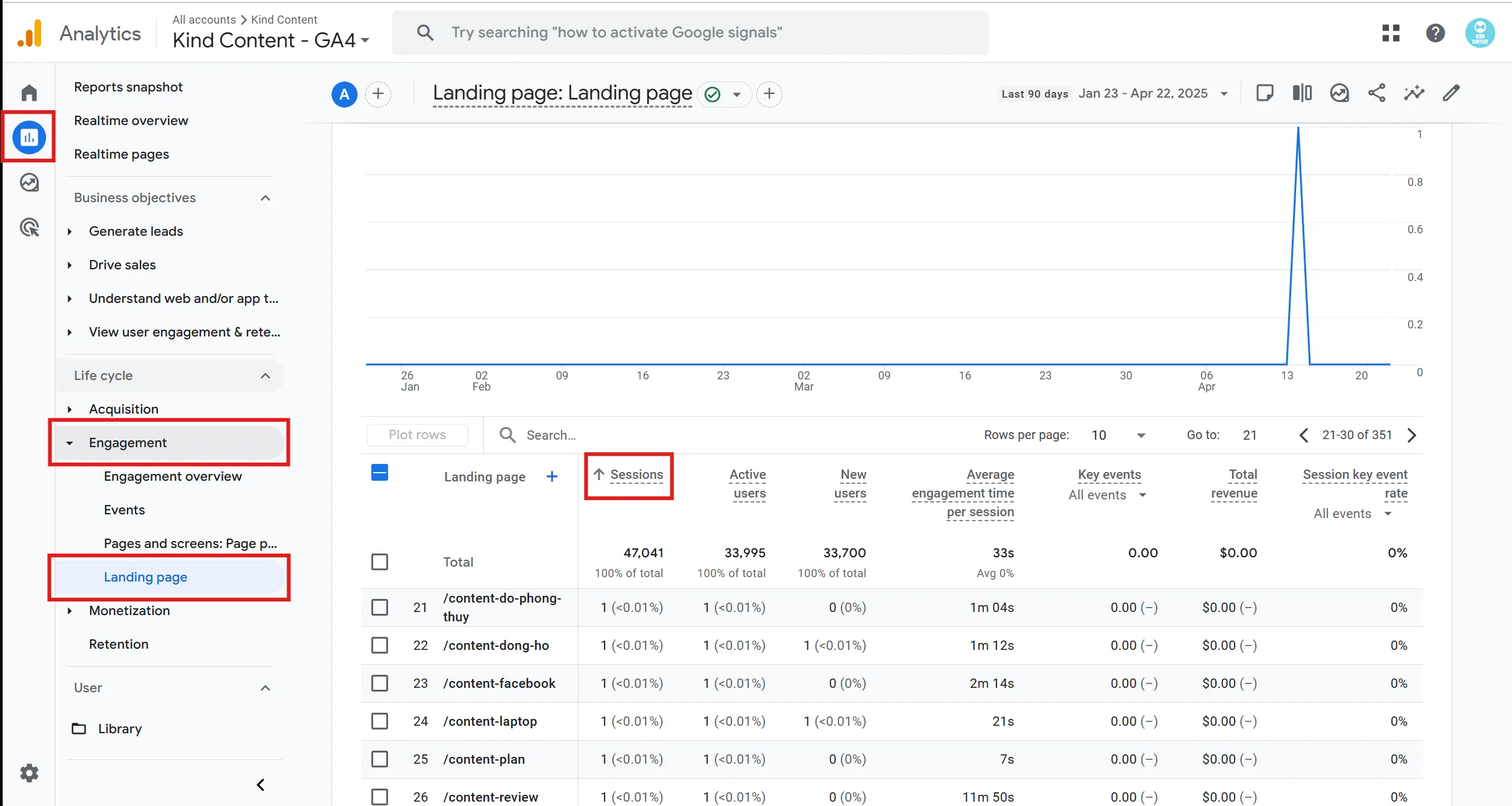
Task: Open the Insights sparkline icon
Action: click(1414, 93)
